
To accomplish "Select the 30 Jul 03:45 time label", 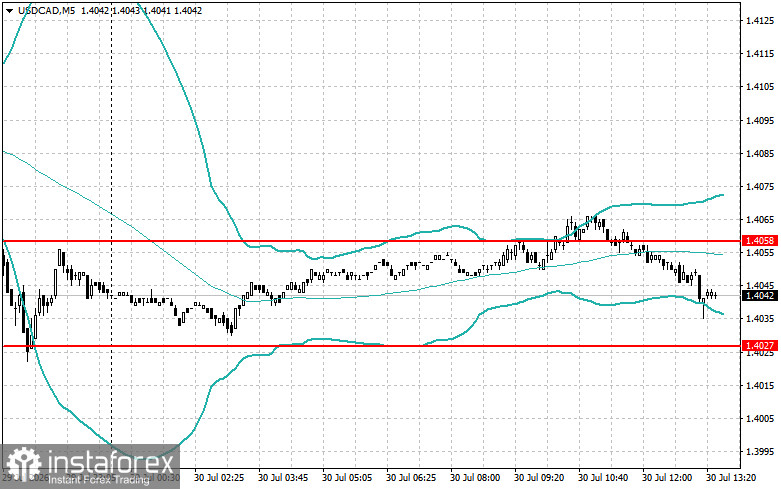I will 283,478.
